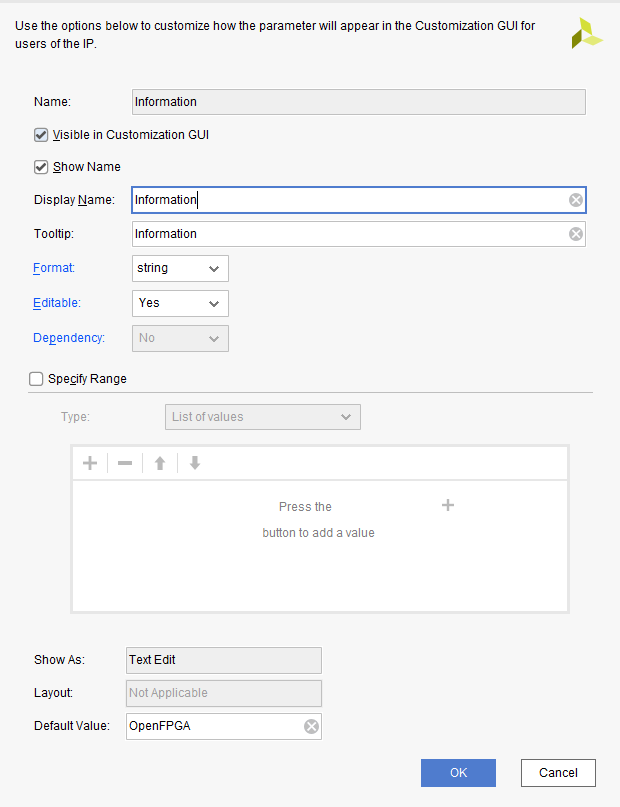Click the plus icon in the hint text
The width and height of the screenshot is (620, 807).
[x=448, y=505]
